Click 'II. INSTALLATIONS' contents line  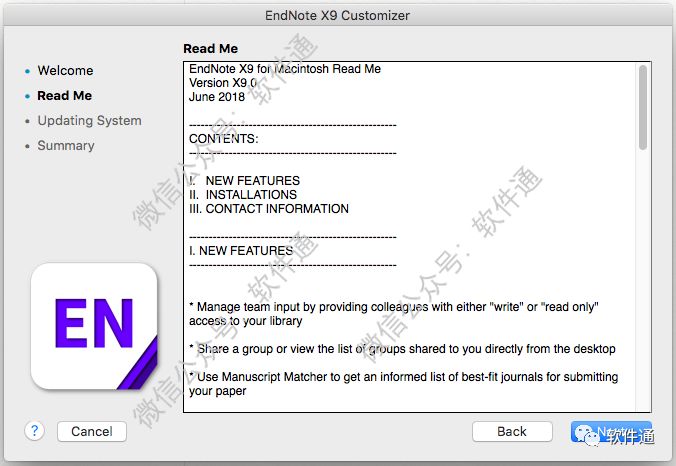[243, 194]
